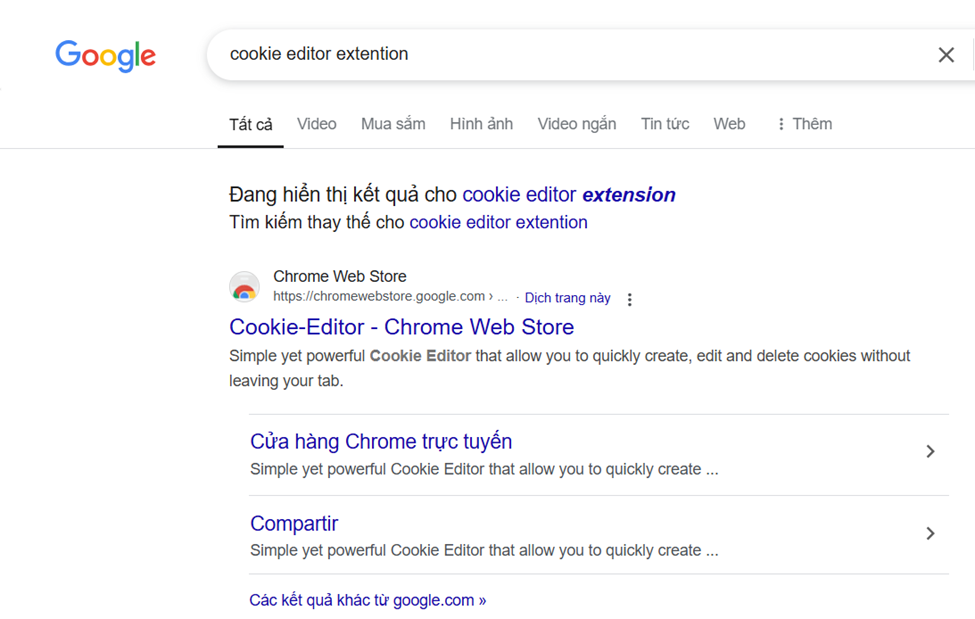Open Các kết quả khác từ google.com
The image size is (975, 619).
pyautogui.click(x=367, y=600)
